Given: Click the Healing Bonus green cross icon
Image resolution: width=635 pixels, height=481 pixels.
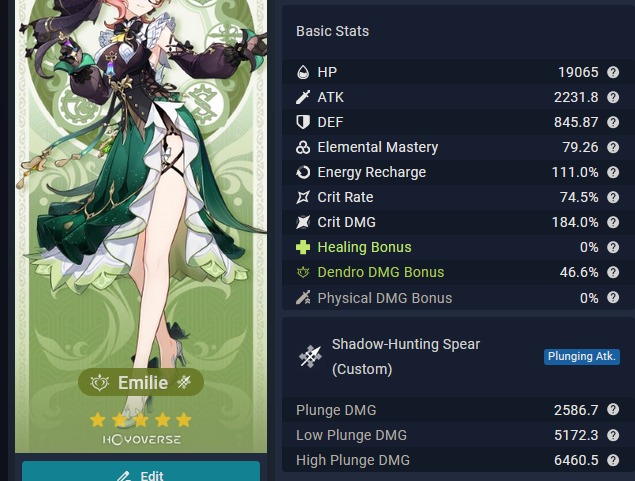Looking at the screenshot, I should (x=303, y=247).
